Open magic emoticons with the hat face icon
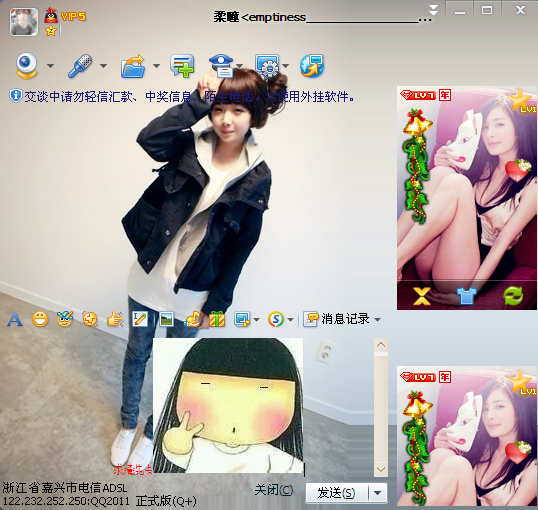The width and height of the screenshot is (538, 510). (x=65, y=319)
